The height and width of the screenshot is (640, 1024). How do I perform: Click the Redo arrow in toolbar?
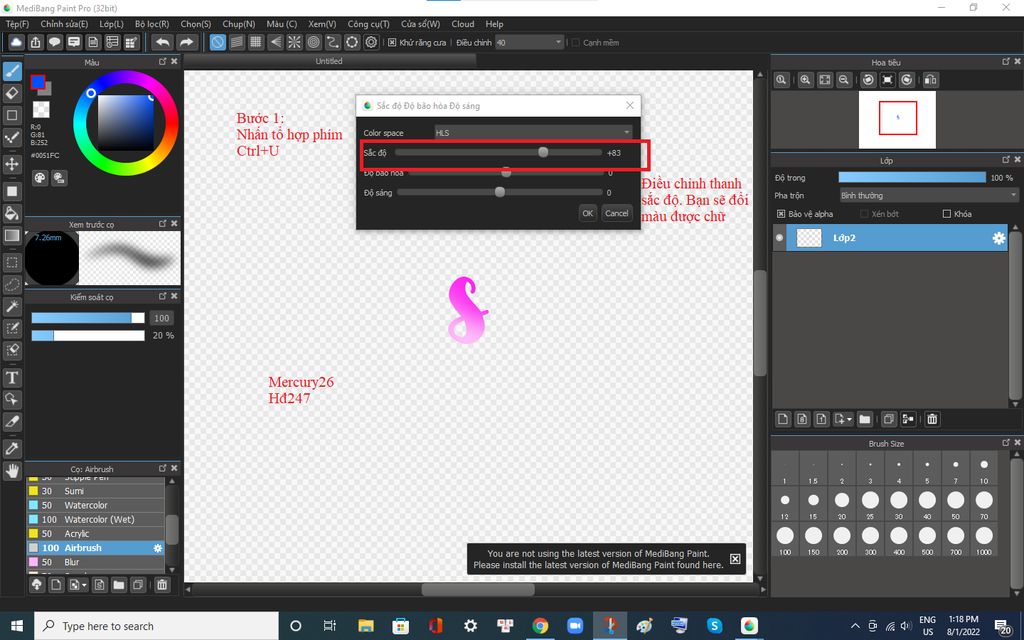[187, 42]
